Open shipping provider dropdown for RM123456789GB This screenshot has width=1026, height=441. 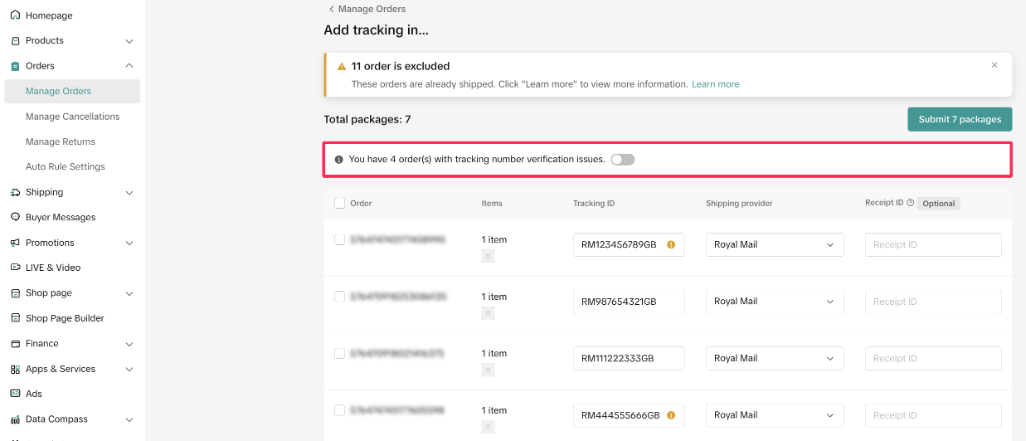click(775, 245)
